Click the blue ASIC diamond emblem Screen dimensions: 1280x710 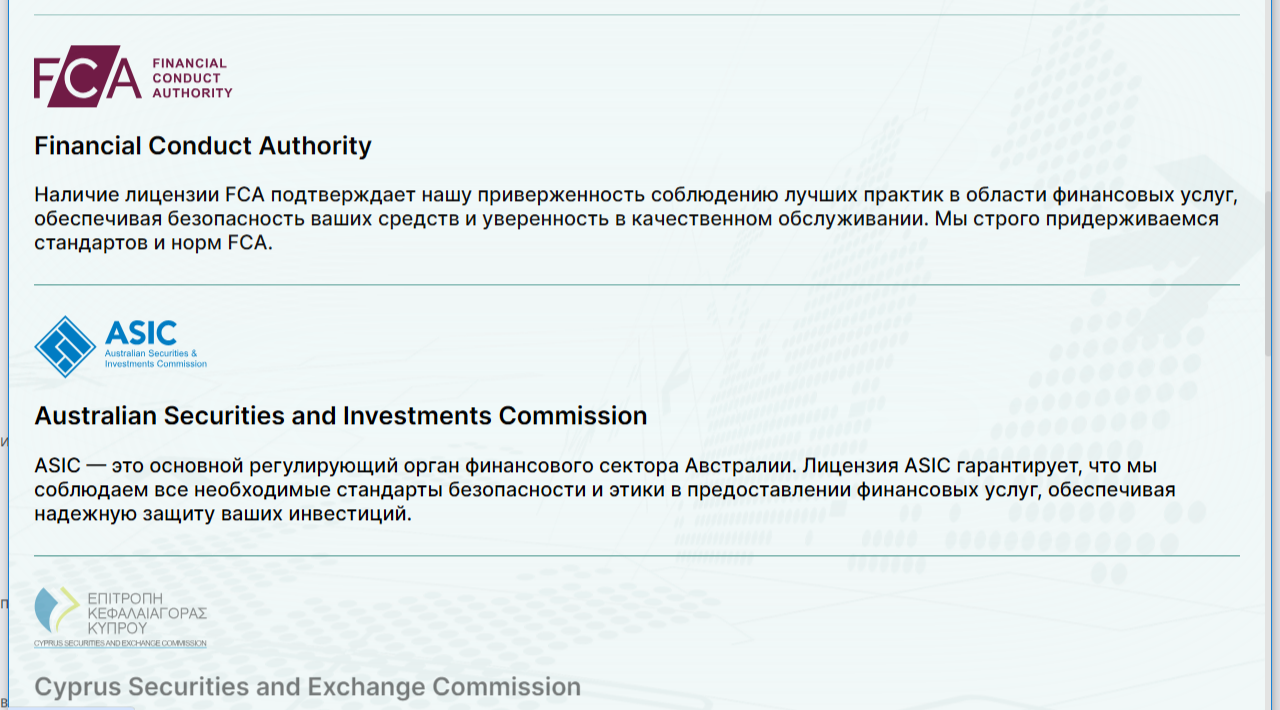pos(65,346)
